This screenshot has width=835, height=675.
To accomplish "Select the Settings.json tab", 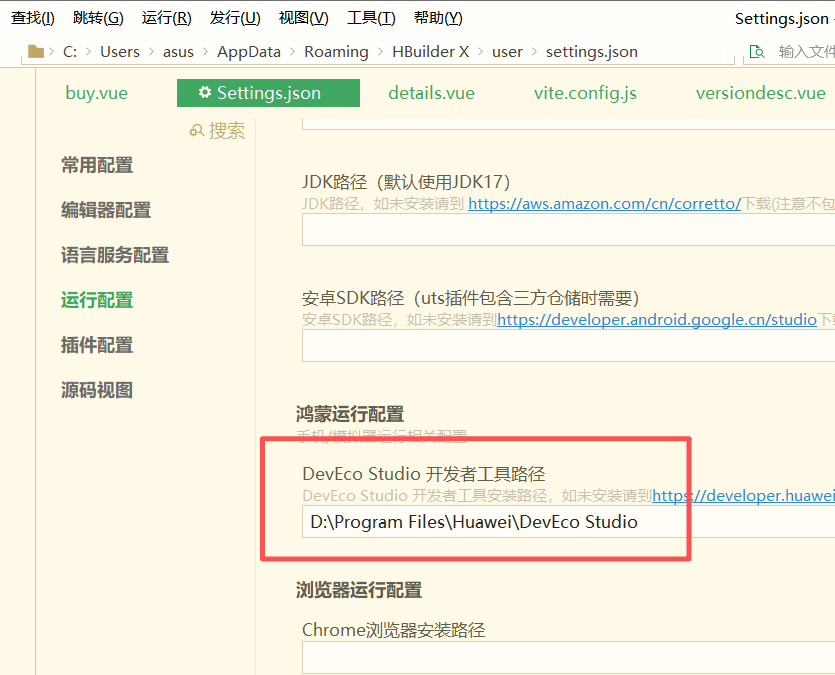I will tap(268, 93).
